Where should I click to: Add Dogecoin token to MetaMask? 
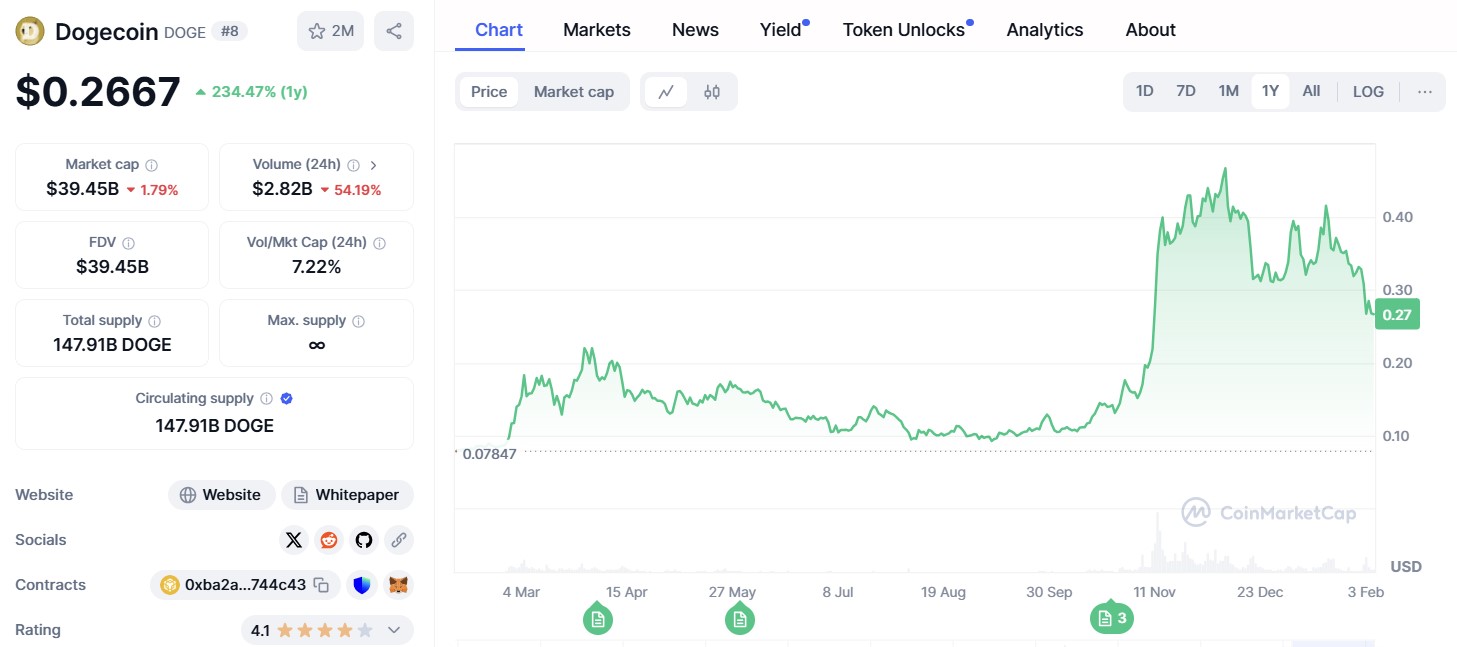[397, 584]
